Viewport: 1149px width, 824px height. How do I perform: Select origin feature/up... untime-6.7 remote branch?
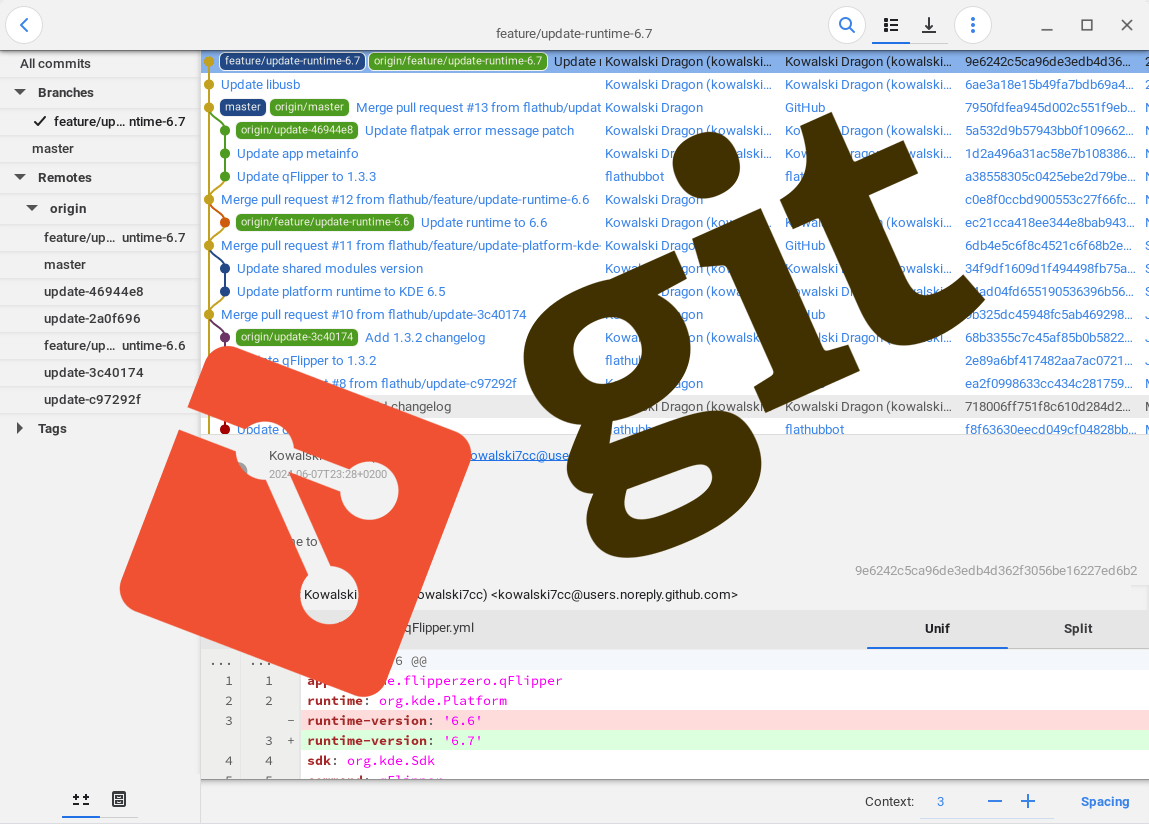[100, 238]
